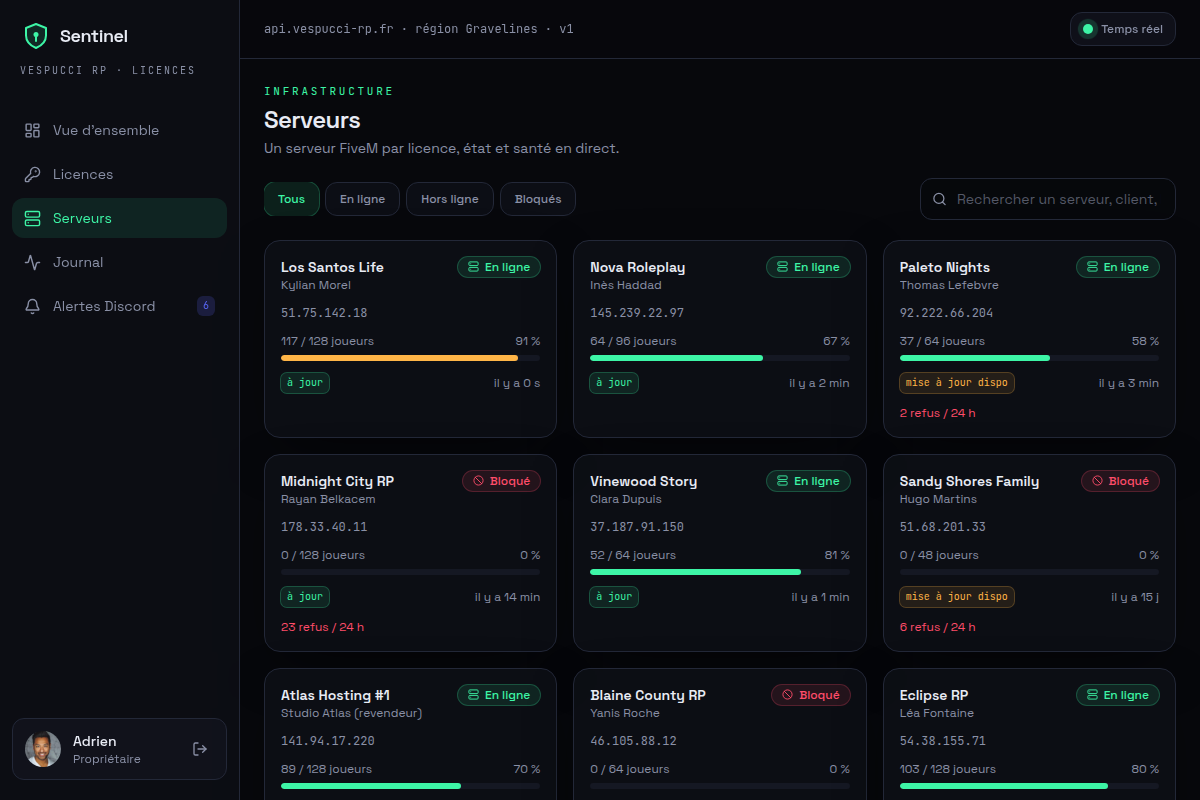Click the Serveurs stack icon in sidebar
The image size is (1200, 800).
(x=33, y=218)
